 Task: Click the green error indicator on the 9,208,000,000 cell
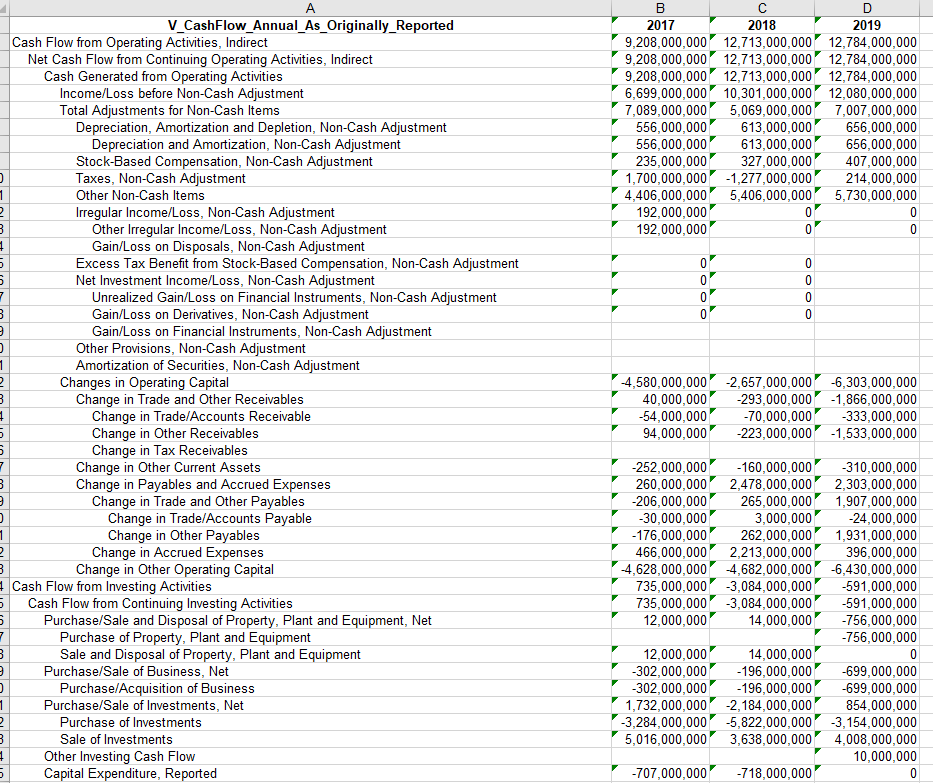[615, 39]
